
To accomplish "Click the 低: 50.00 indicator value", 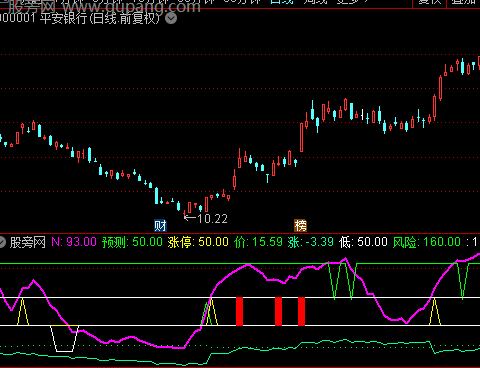I will point(363,242).
